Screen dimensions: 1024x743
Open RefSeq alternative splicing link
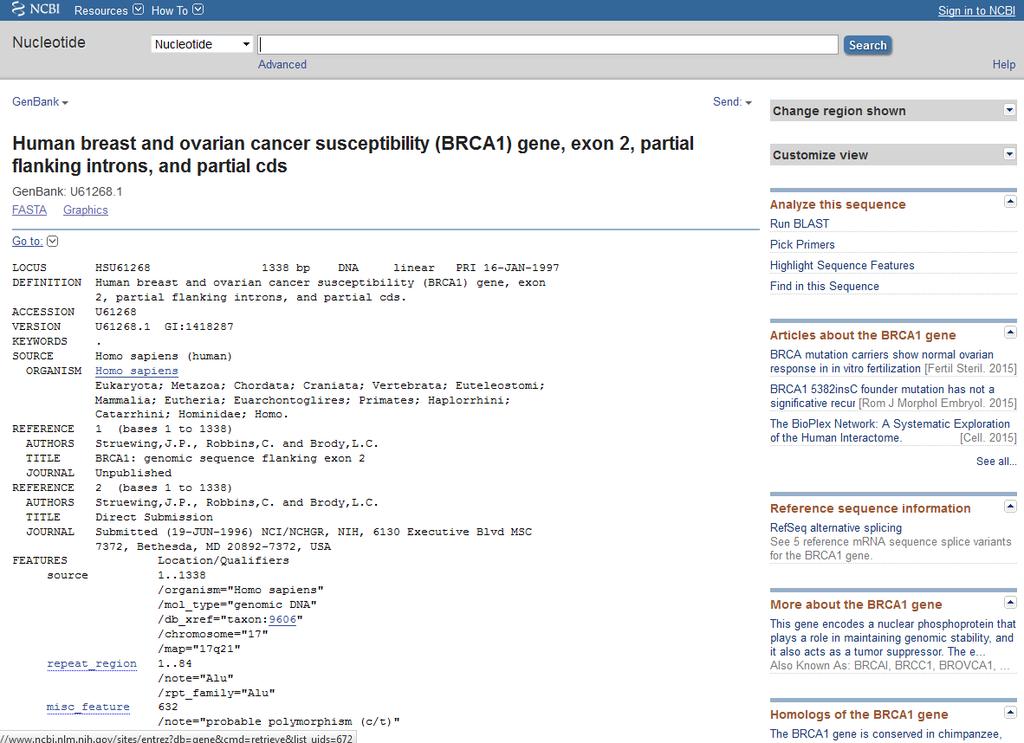pyautogui.click(x=835, y=528)
